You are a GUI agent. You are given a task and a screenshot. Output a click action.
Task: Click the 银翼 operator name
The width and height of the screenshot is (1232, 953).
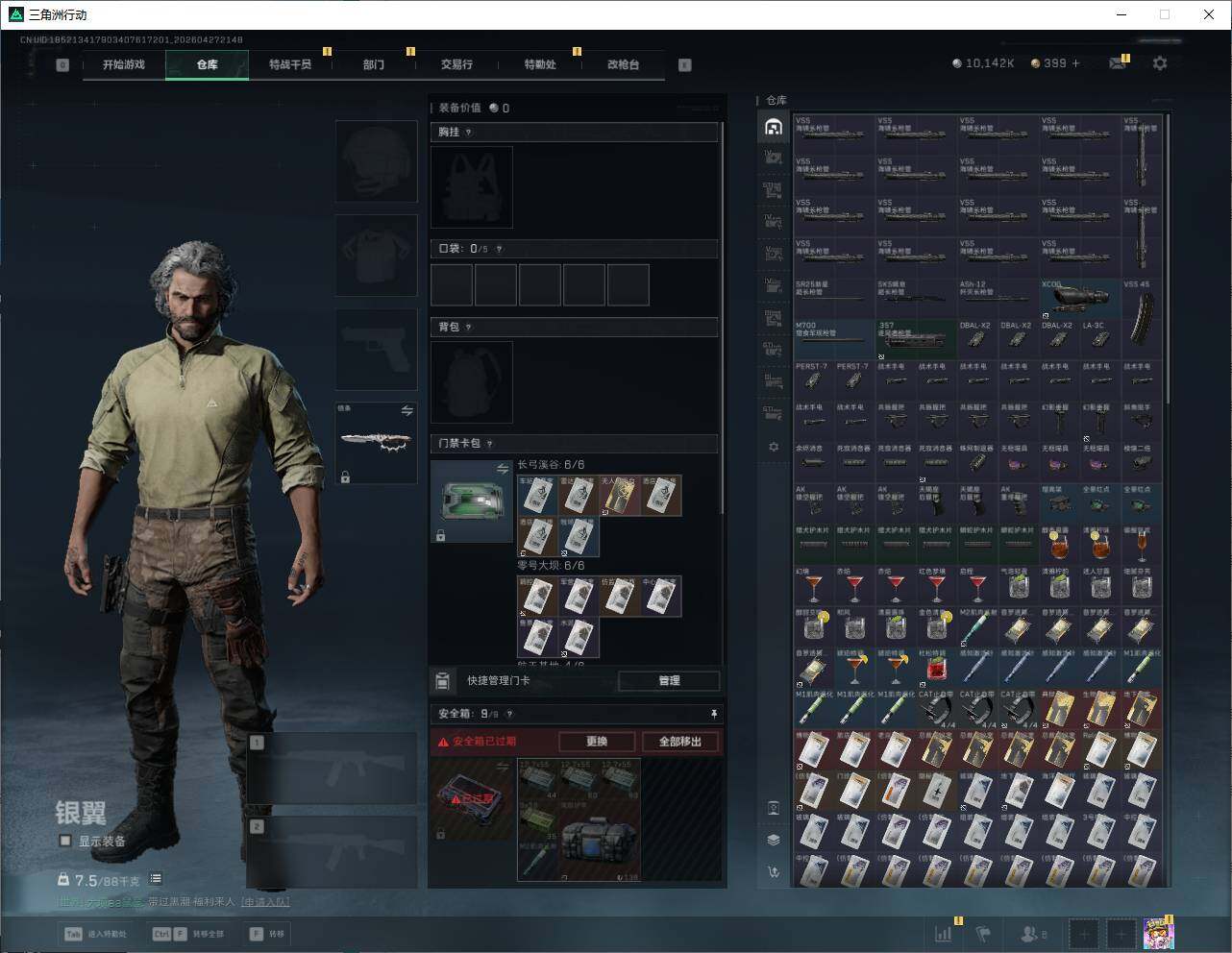tap(81, 813)
